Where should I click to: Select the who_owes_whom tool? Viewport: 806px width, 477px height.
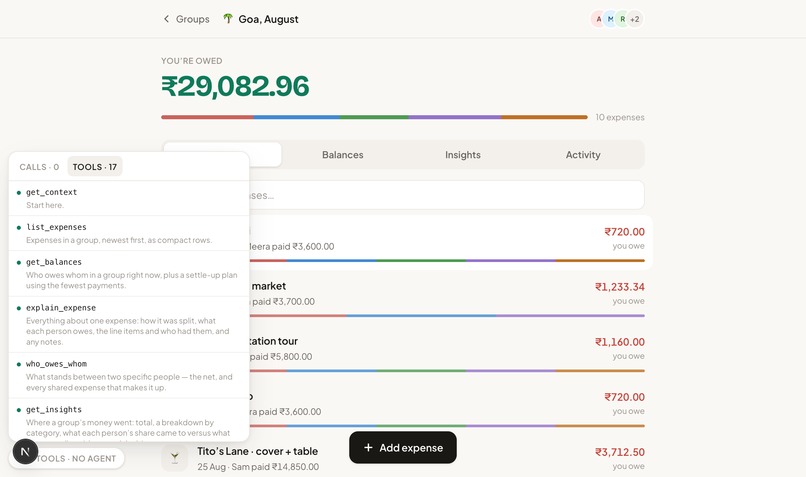point(129,375)
